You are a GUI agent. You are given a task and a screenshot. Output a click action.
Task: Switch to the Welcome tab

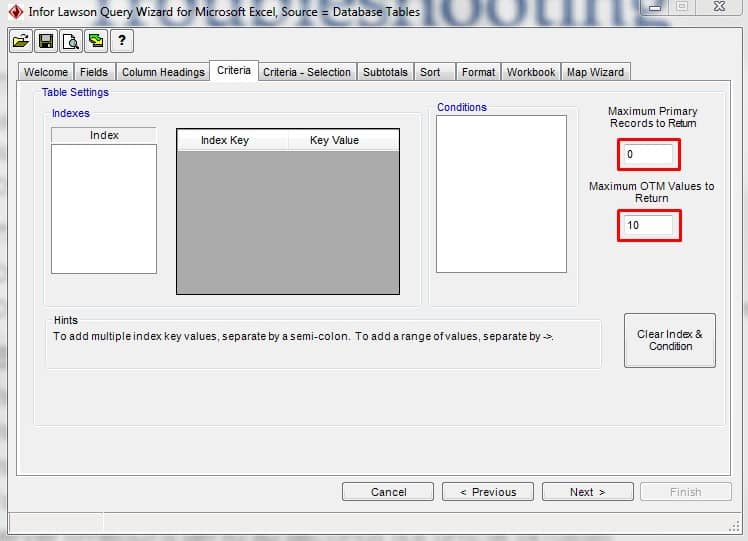46,72
